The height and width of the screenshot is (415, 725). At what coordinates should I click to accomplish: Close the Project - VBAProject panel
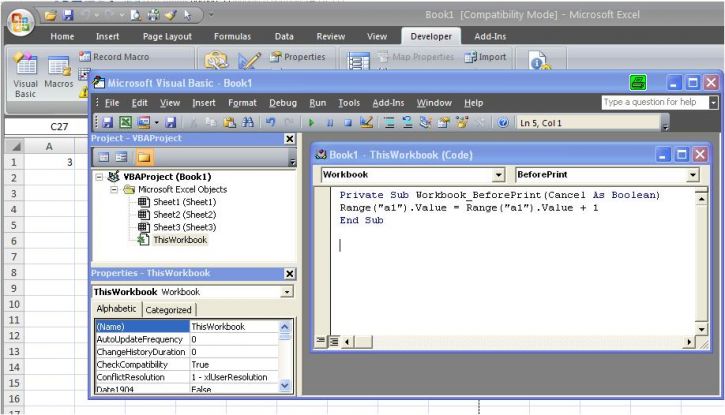[x=289, y=139]
